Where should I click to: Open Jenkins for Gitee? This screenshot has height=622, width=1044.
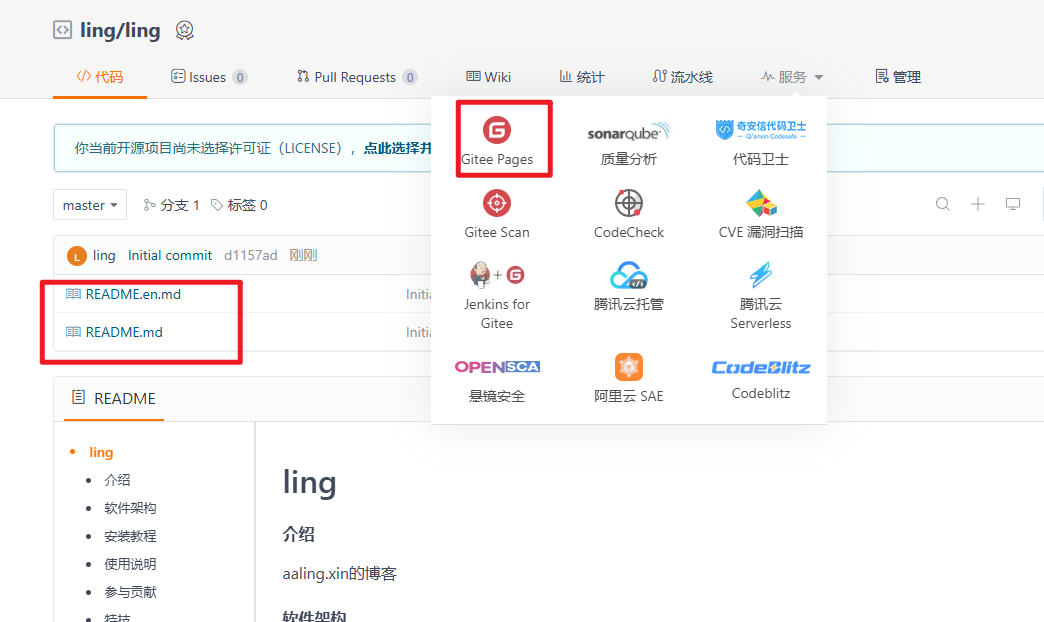(x=497, y=294)
